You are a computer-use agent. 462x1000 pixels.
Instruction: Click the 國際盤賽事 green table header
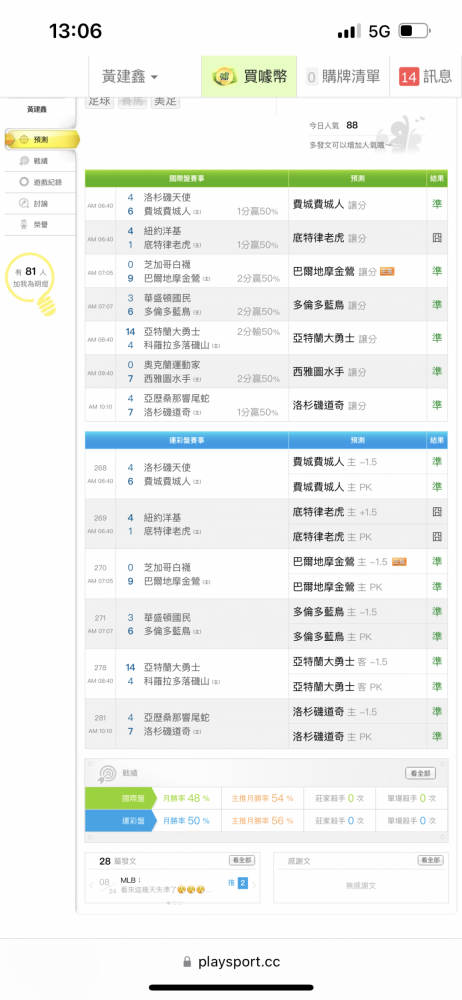[x=186, y=179]
